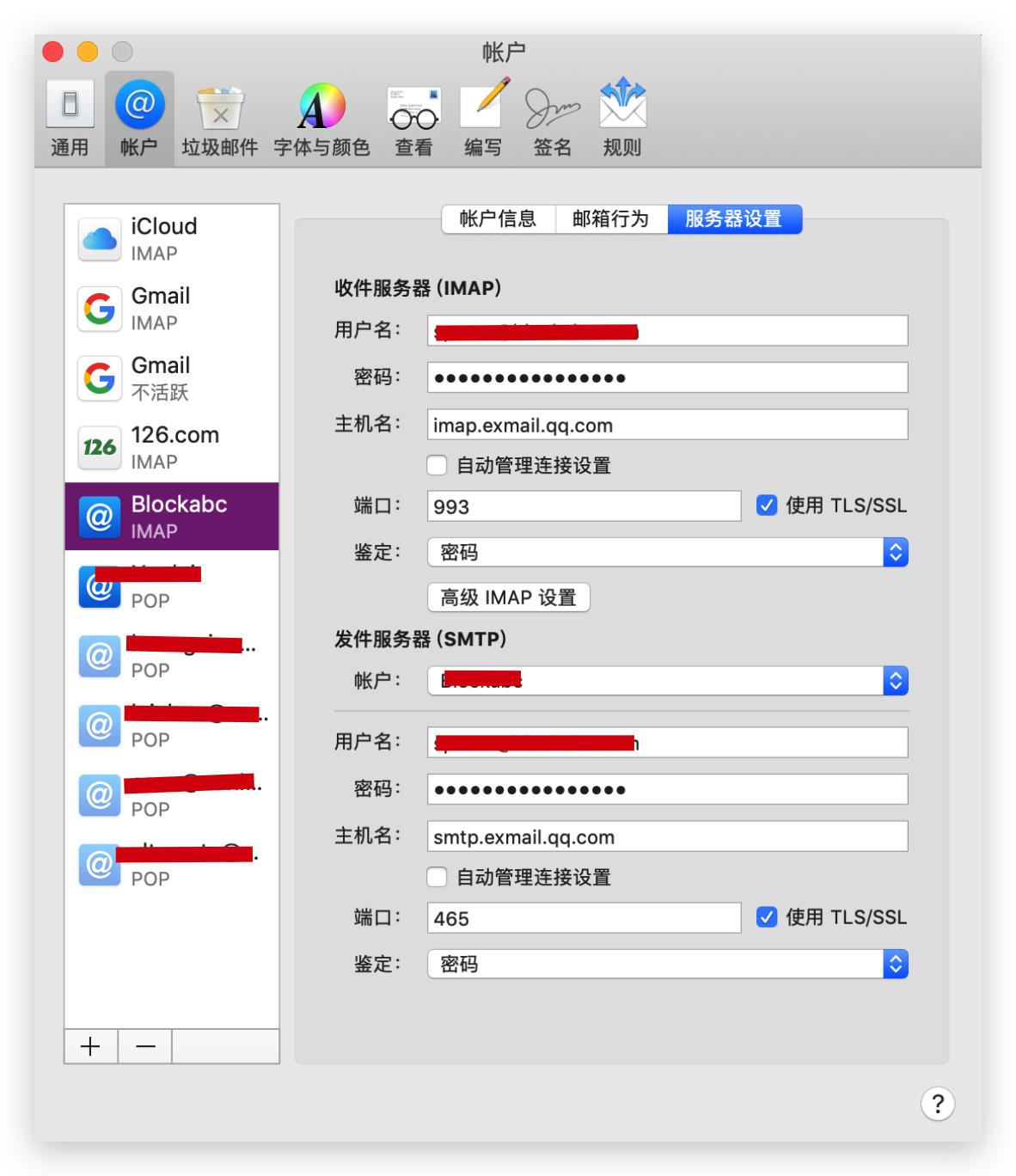Open 高级 IMAP 设置

tap(507, 597)
